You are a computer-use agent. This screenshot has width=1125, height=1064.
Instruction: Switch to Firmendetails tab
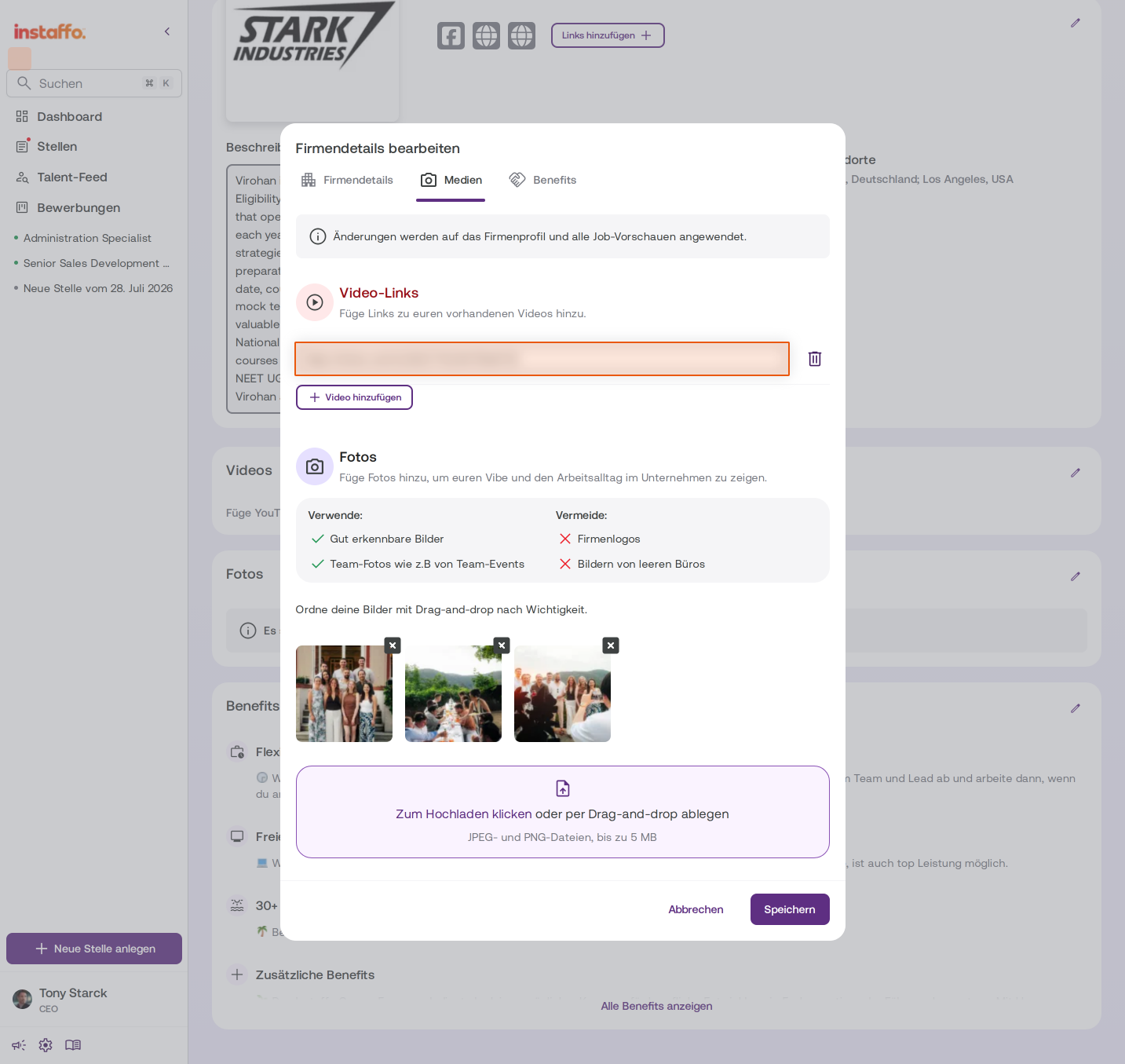pyautogui.click(x=347, y=180)
